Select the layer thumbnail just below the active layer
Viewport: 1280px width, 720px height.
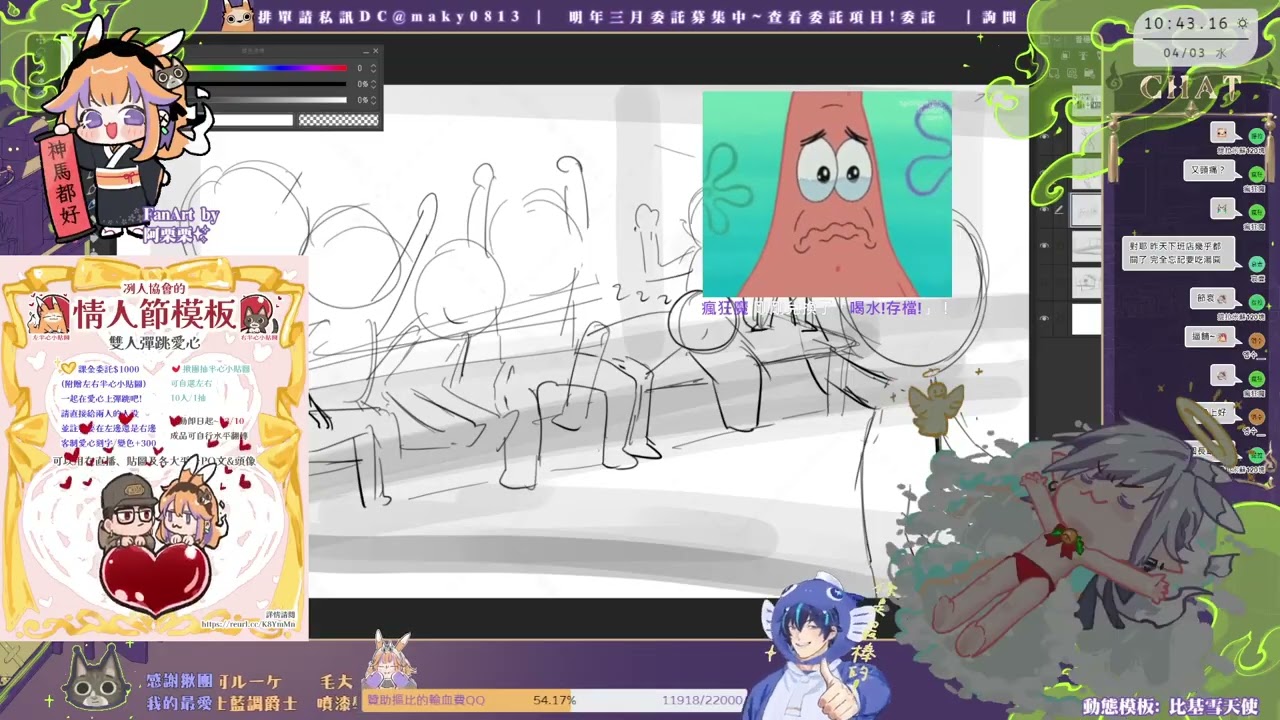tap(1086, 246)
